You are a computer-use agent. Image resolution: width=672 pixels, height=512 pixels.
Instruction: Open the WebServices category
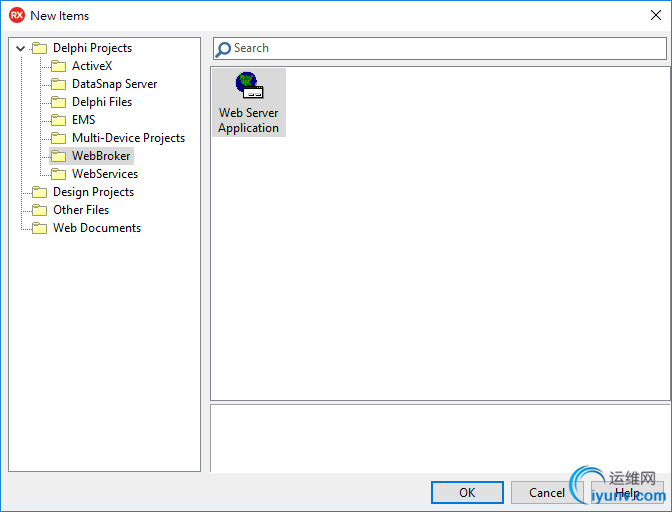click(105, 174)
